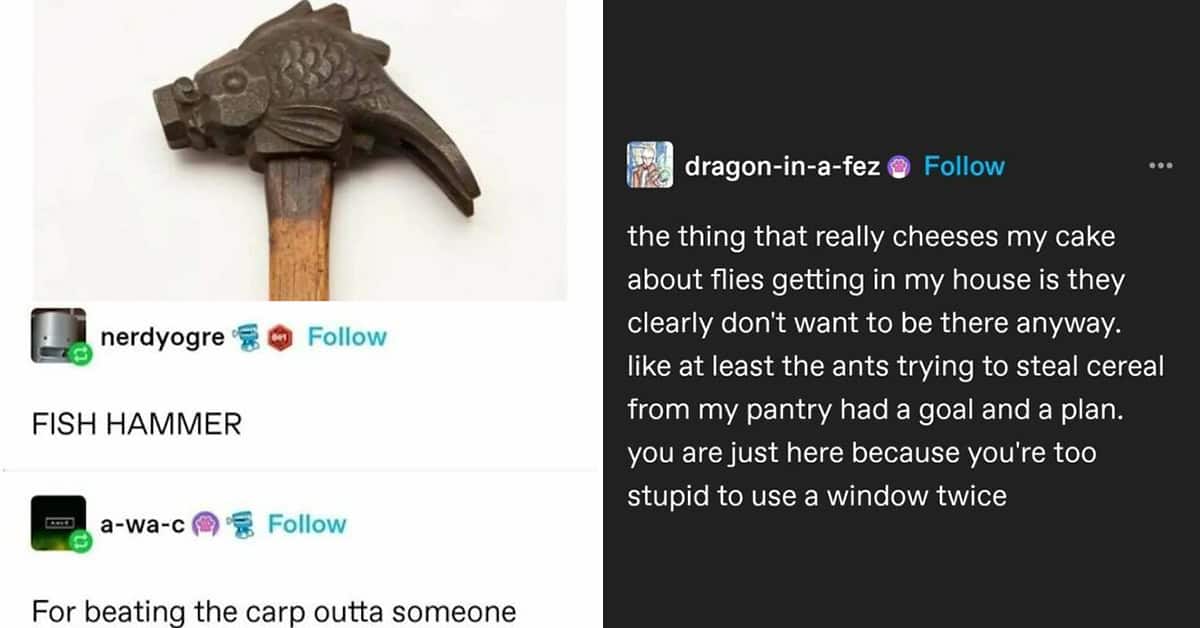Viewport: 1200px width, 628px height.
Task: Follow nerdyogre
Action: [x=347, y=337]
